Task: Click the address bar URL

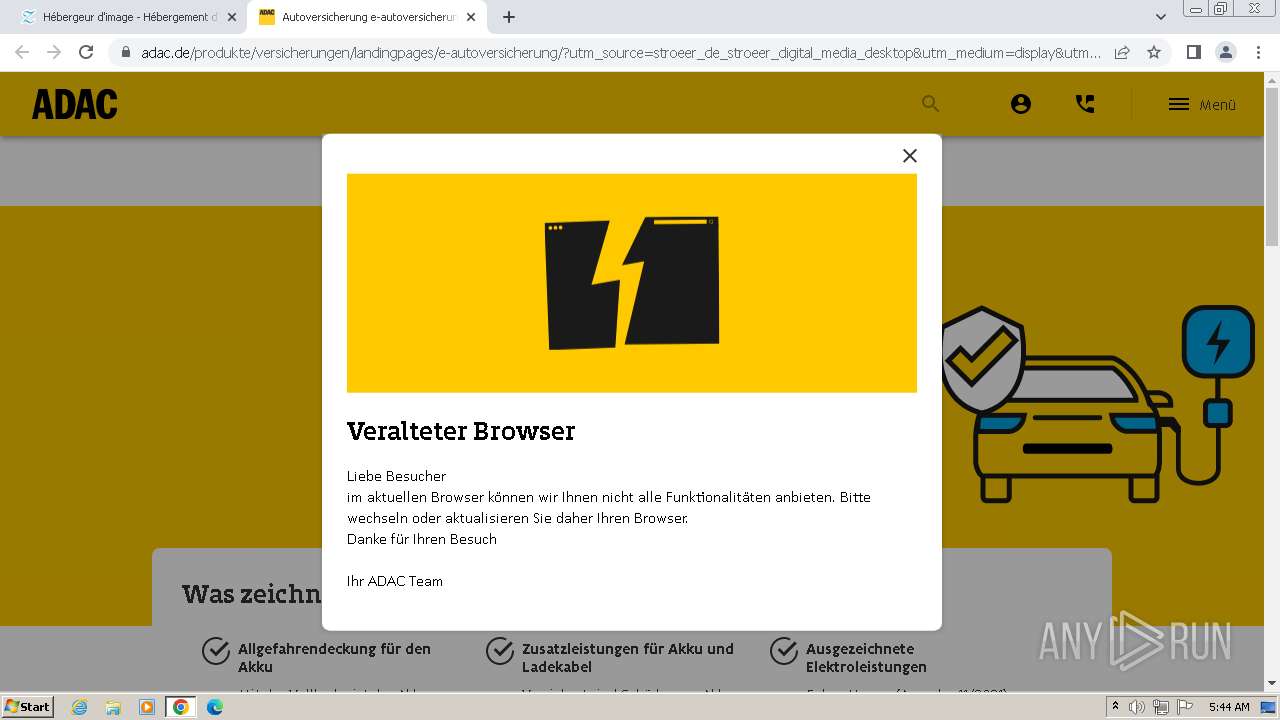Action: coord(620,52)
